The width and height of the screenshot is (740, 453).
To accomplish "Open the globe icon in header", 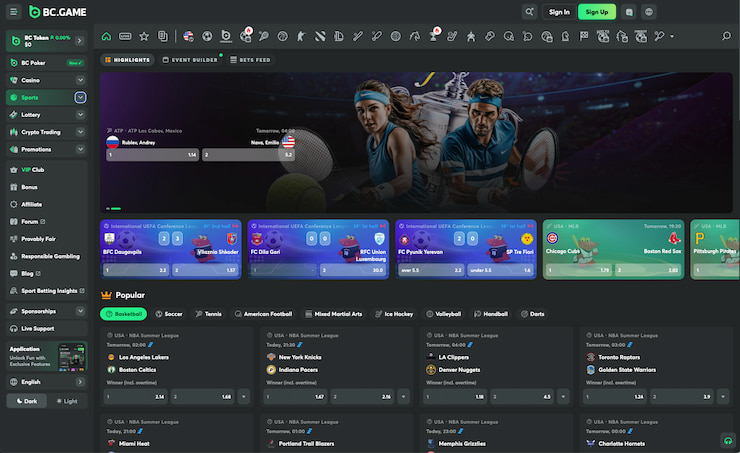I will pyautogui.click(x=649, y=12).
